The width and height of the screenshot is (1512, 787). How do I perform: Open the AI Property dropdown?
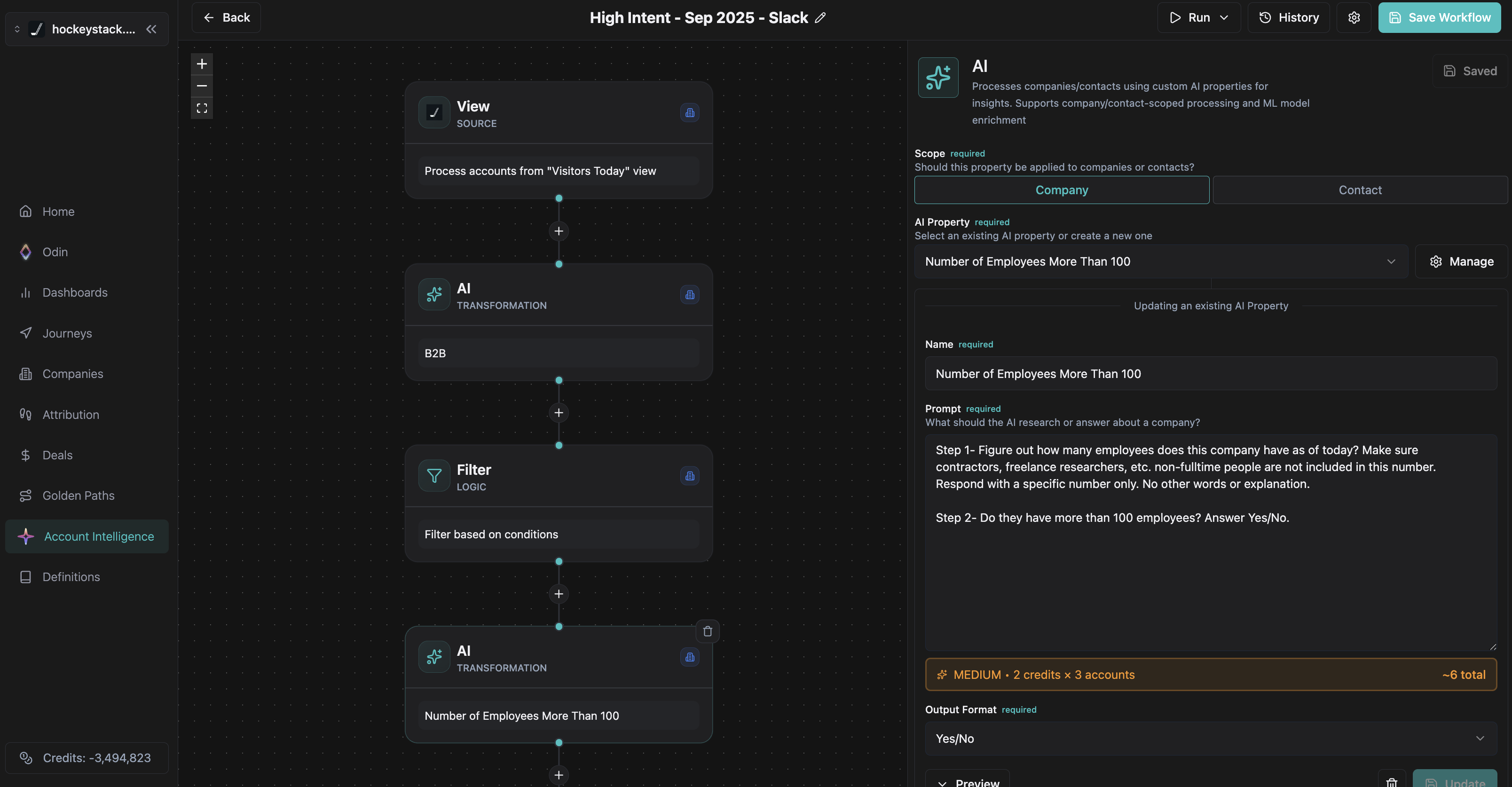point(1160,262)
